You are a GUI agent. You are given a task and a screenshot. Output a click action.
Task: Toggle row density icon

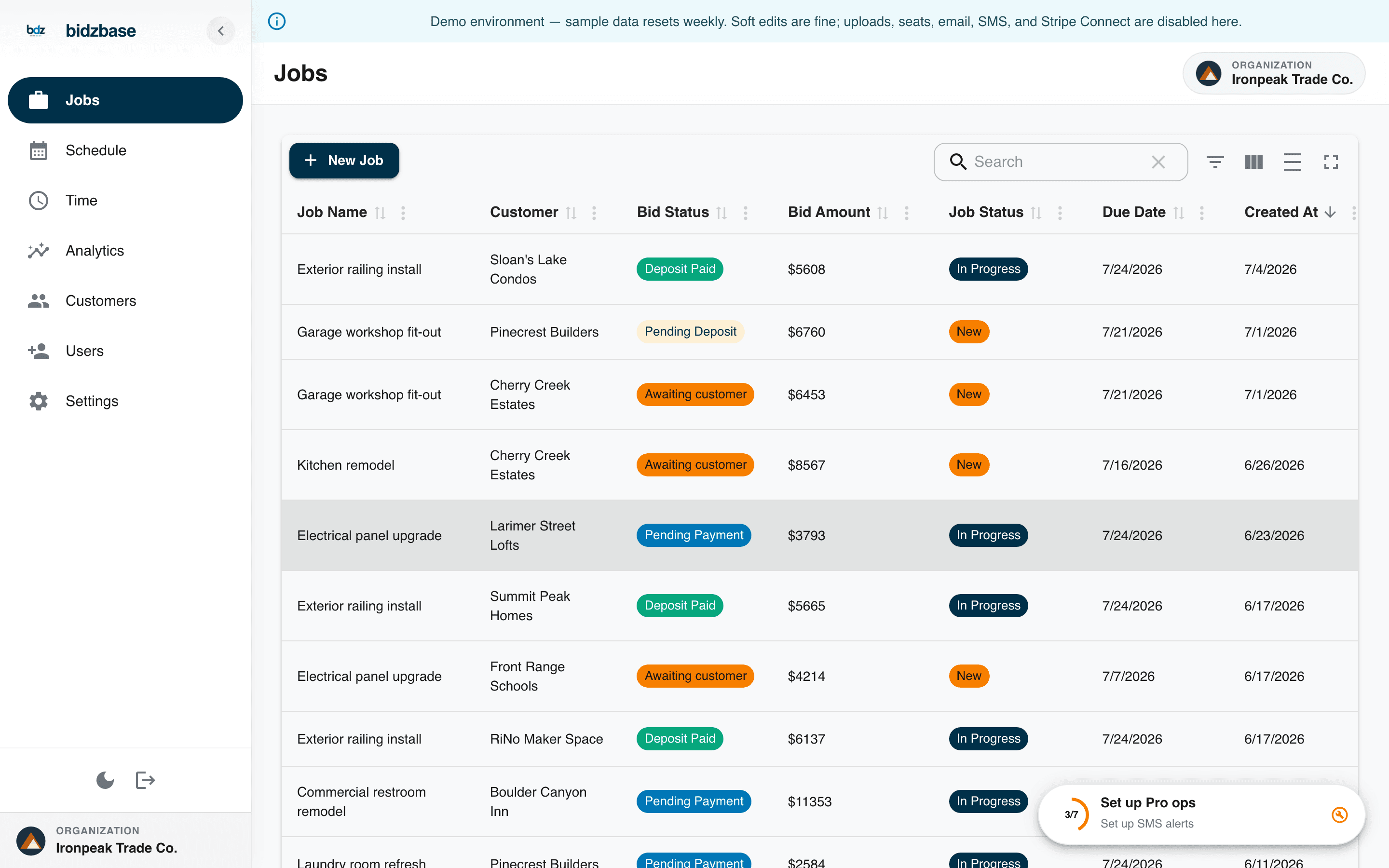[1292, 162]
